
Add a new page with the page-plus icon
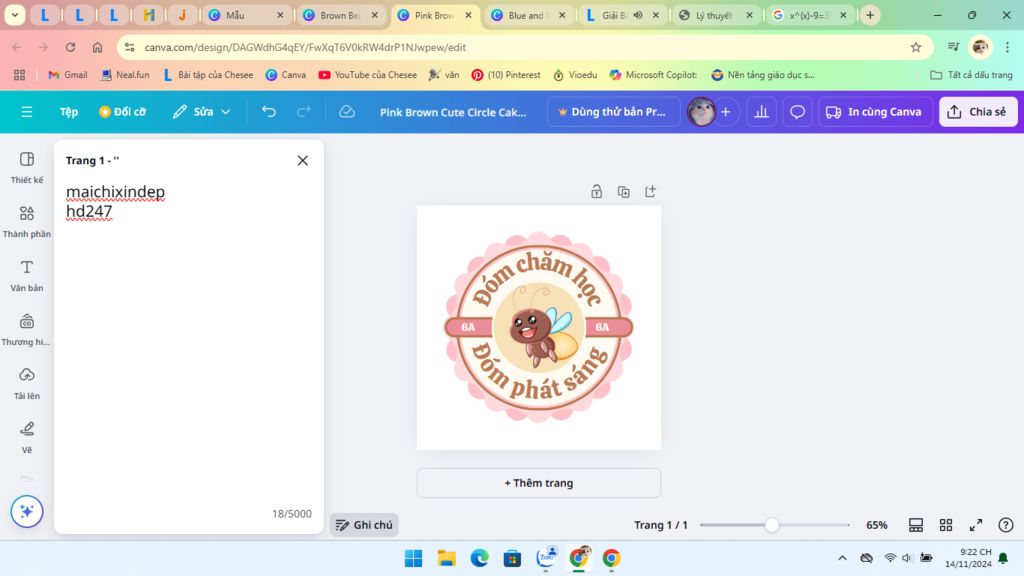[x=650, y=191]
